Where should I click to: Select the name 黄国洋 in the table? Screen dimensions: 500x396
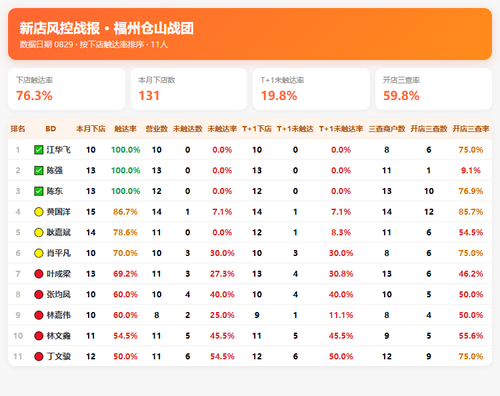point(58,212)
